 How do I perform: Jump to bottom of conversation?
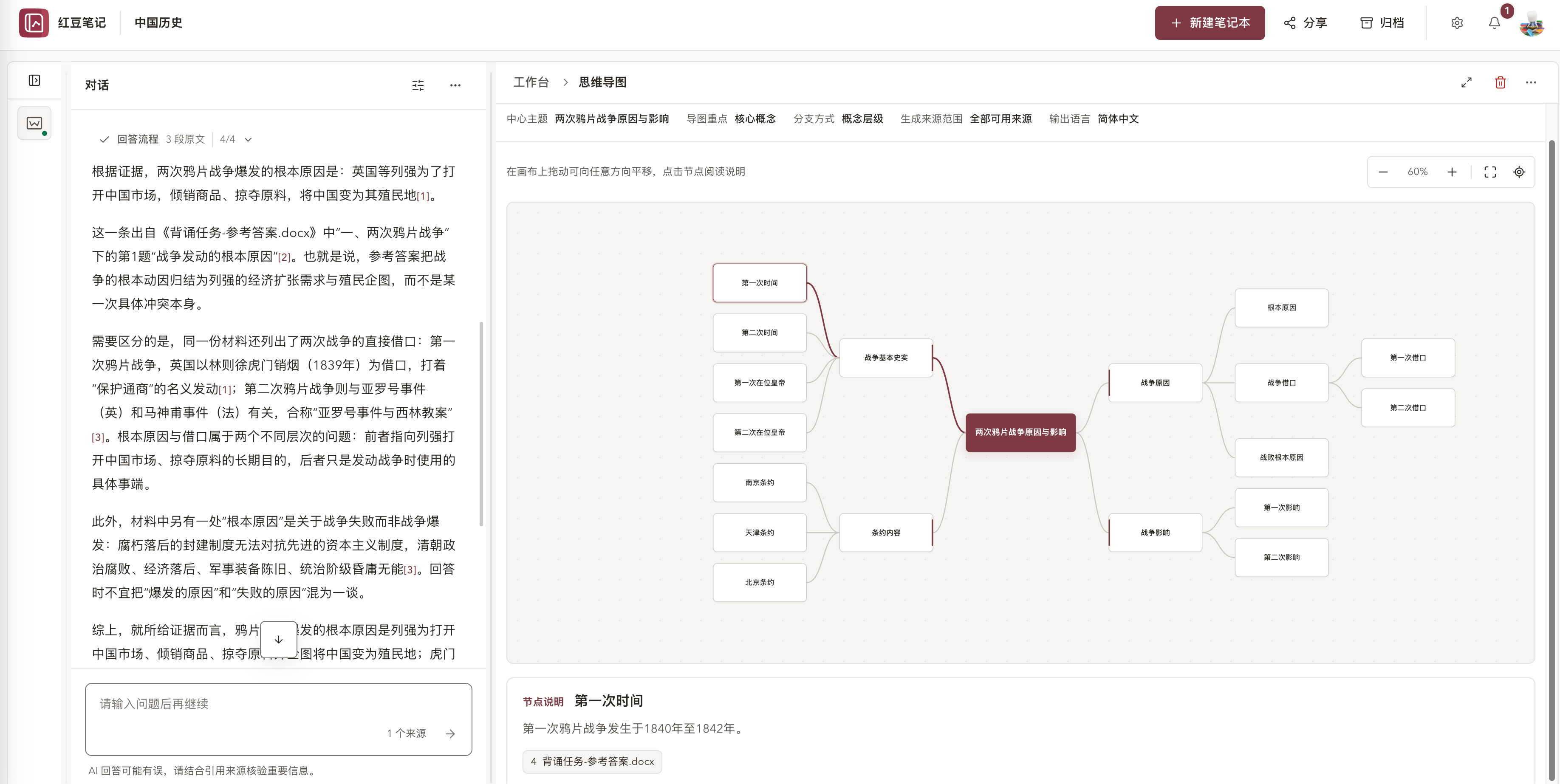coord(279,639)
